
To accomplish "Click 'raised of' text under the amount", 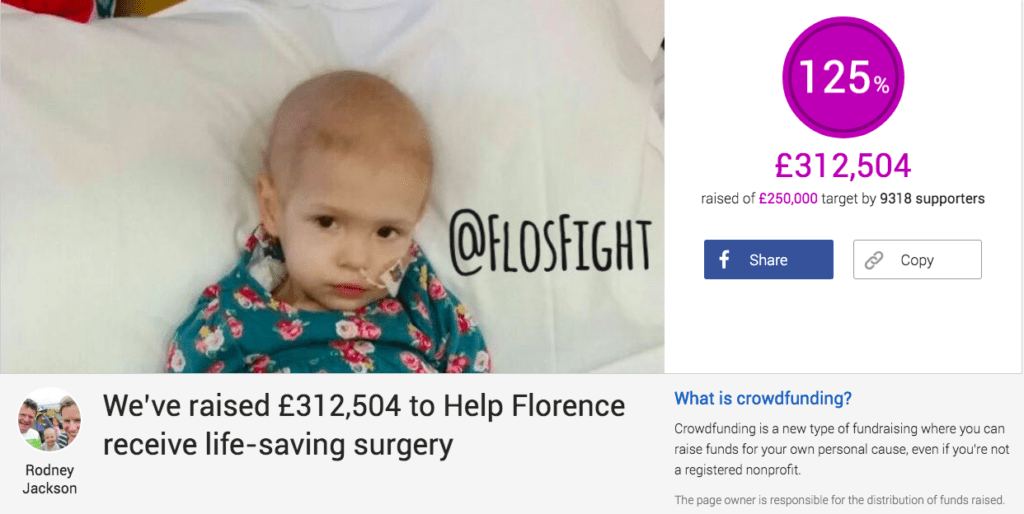I will pyautogui.click(x=728, y=199).
